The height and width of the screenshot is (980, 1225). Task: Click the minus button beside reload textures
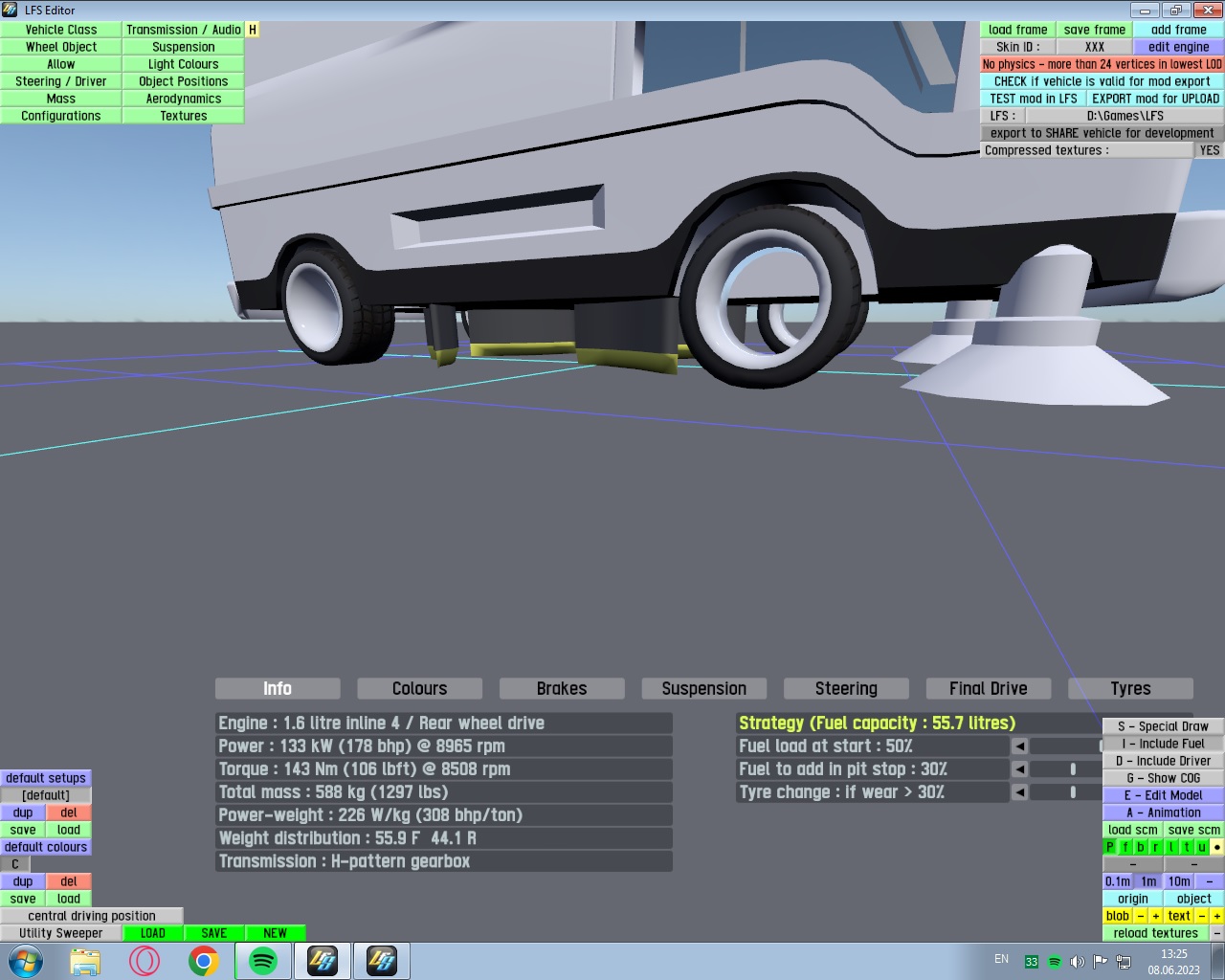pyautogui.click(x=1217, y=933)
